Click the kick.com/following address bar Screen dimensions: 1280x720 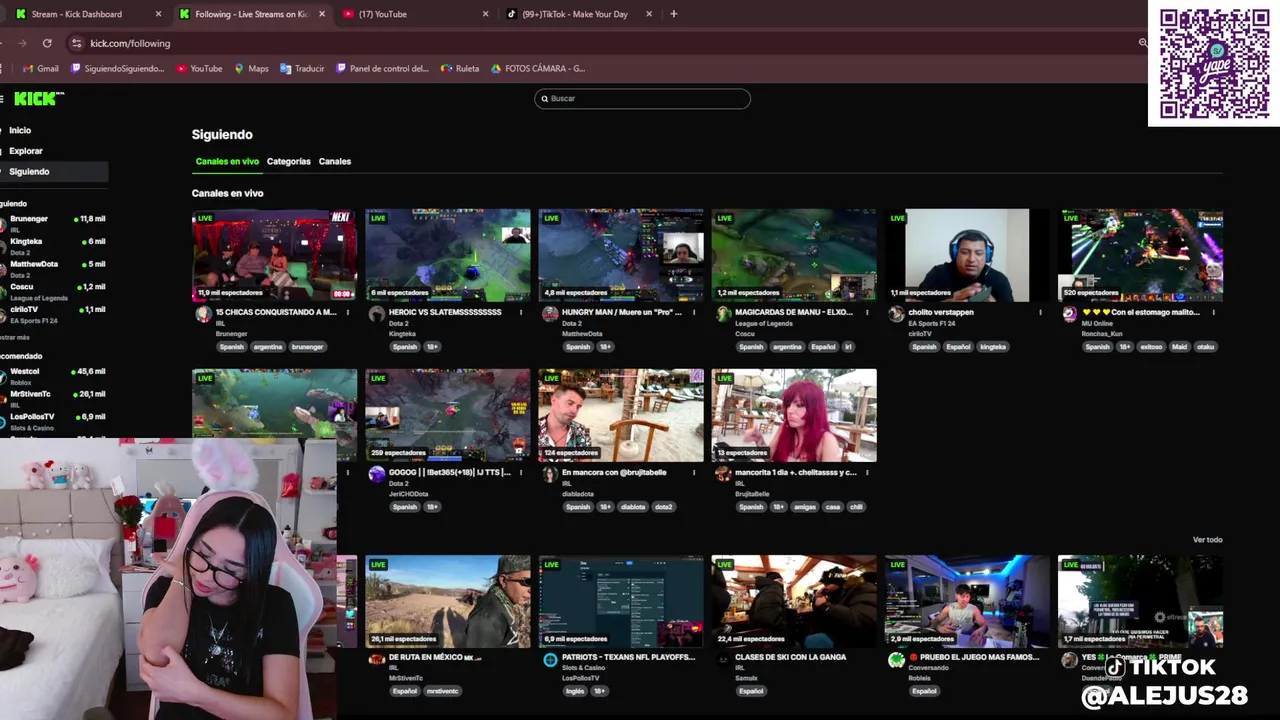tap(600, 43)
